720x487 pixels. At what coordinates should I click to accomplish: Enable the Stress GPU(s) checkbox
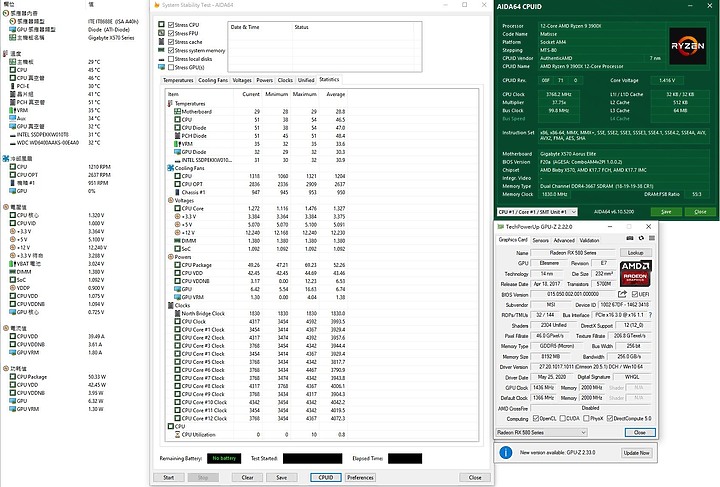tap(171, 67)
